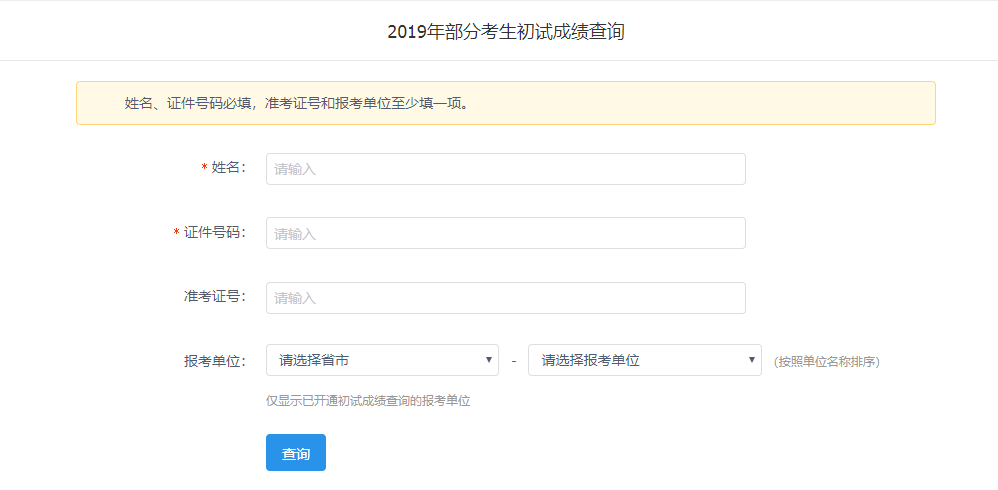Focus the 证件号码 ID number field
The height and width of the screenshot is (490, 998).
coord(505,233)
